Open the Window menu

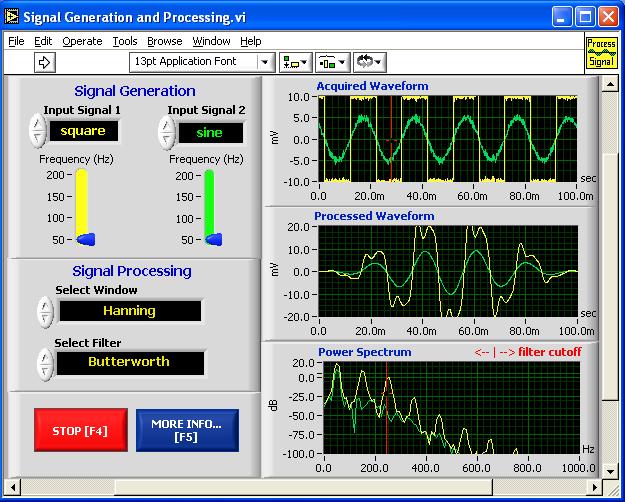[211, 41]
